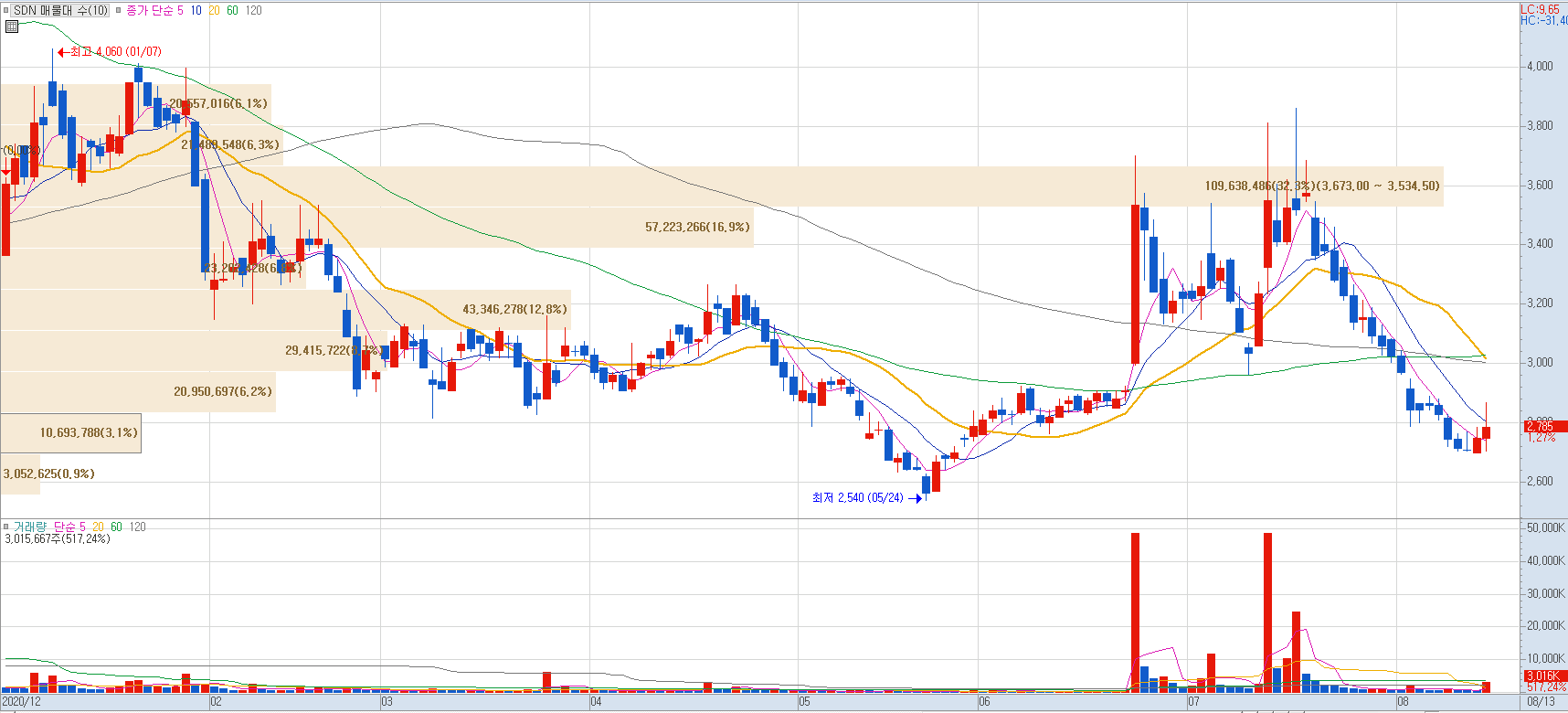Select the 종가 단순 indicator label
Viewport: 1568px width, 713px height.
point(149,10)
